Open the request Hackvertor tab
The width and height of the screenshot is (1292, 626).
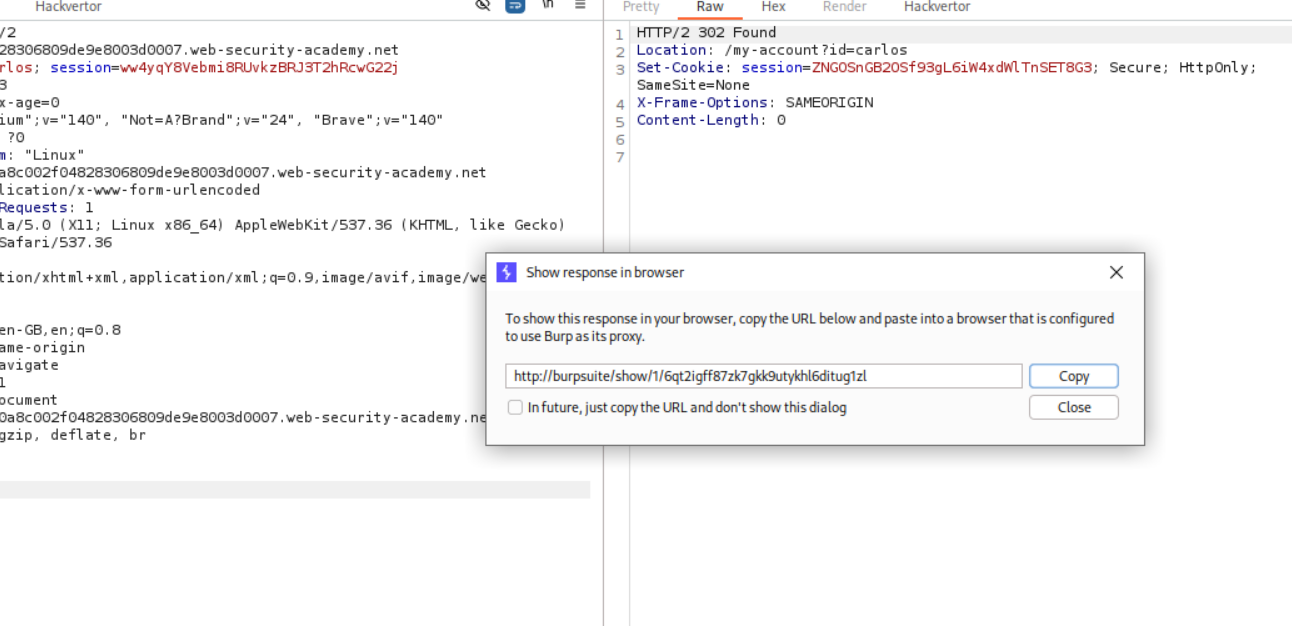pyautogui.click(x=68, y=7)
